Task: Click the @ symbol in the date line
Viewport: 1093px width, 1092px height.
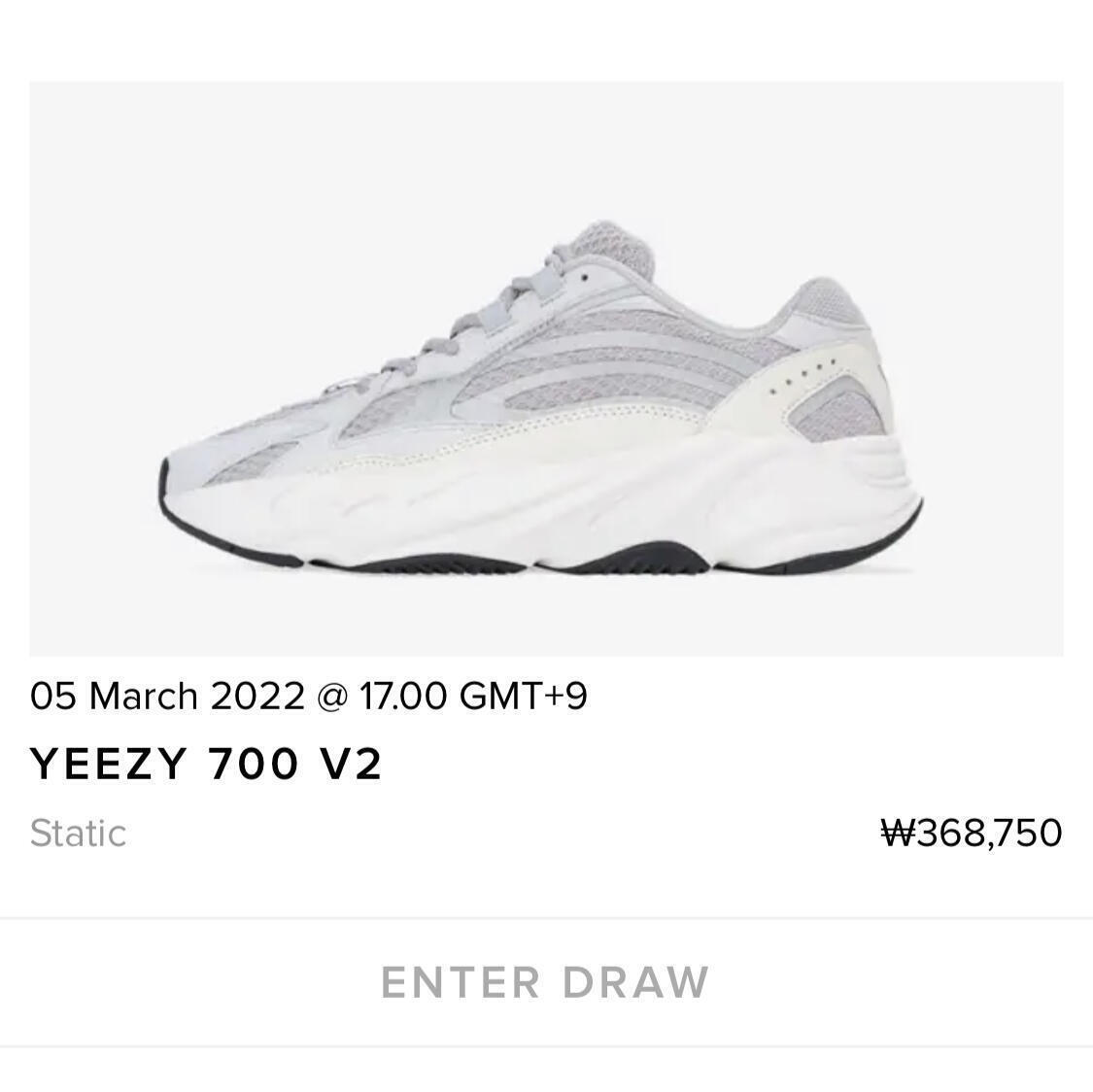Action: [332, 697]
